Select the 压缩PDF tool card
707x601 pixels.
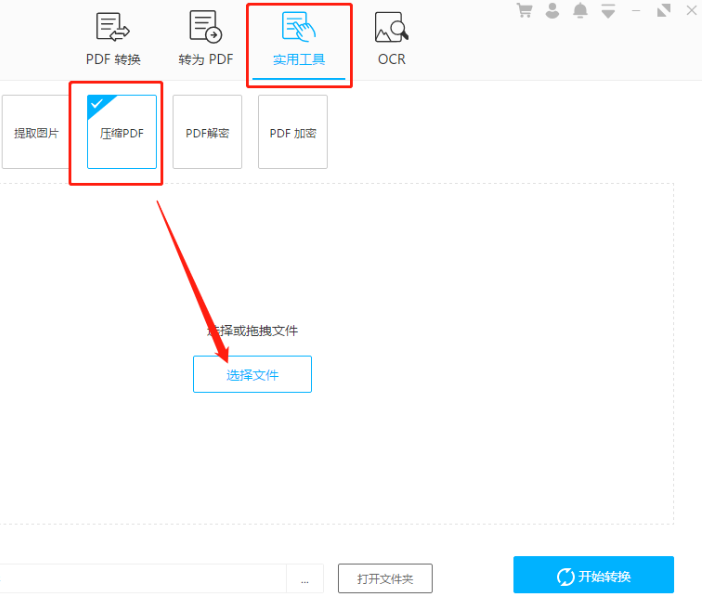click(x=122, y=132)
